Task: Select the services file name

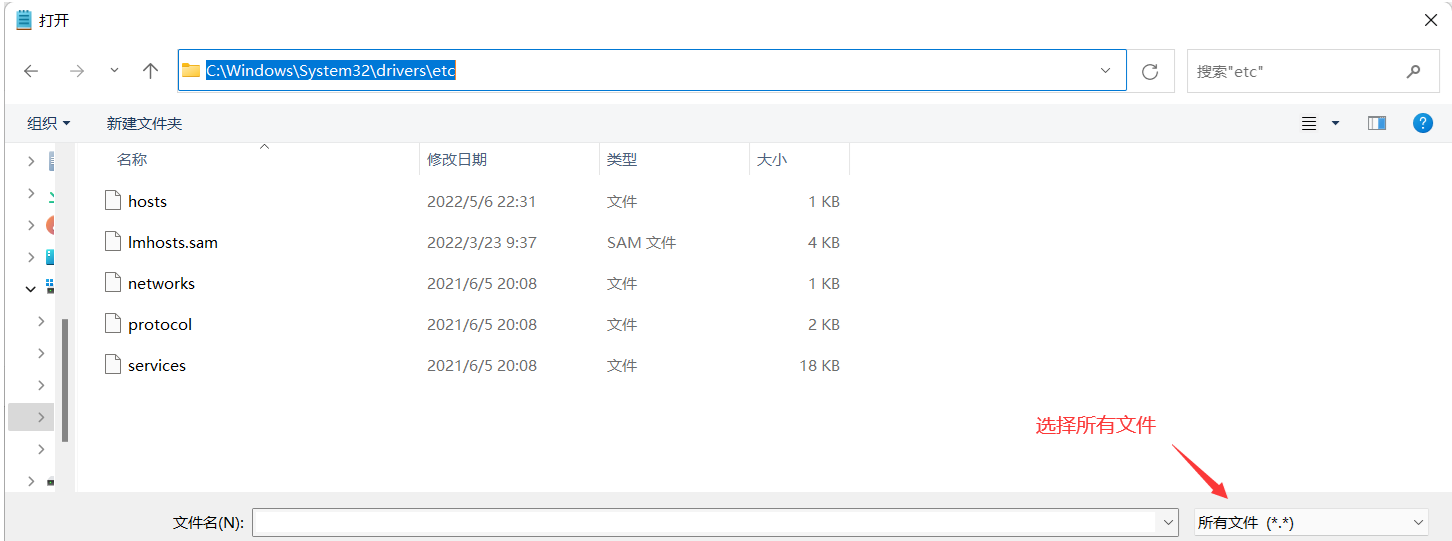Action: pos(157,365)
